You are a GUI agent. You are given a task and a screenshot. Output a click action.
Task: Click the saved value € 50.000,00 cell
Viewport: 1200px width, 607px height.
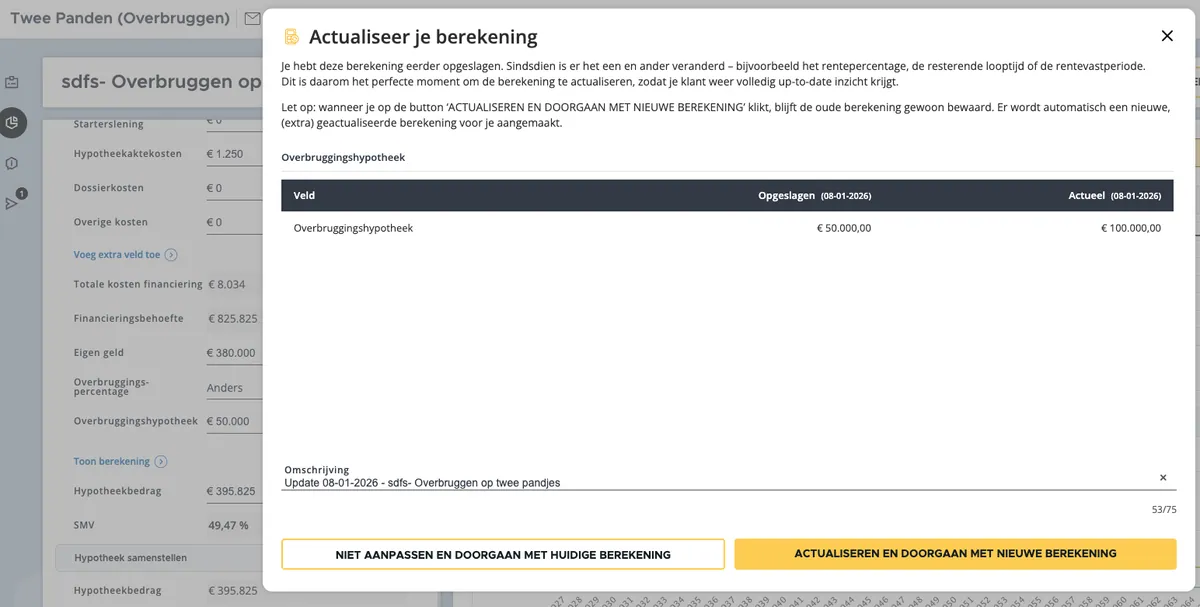coord(844,228)
